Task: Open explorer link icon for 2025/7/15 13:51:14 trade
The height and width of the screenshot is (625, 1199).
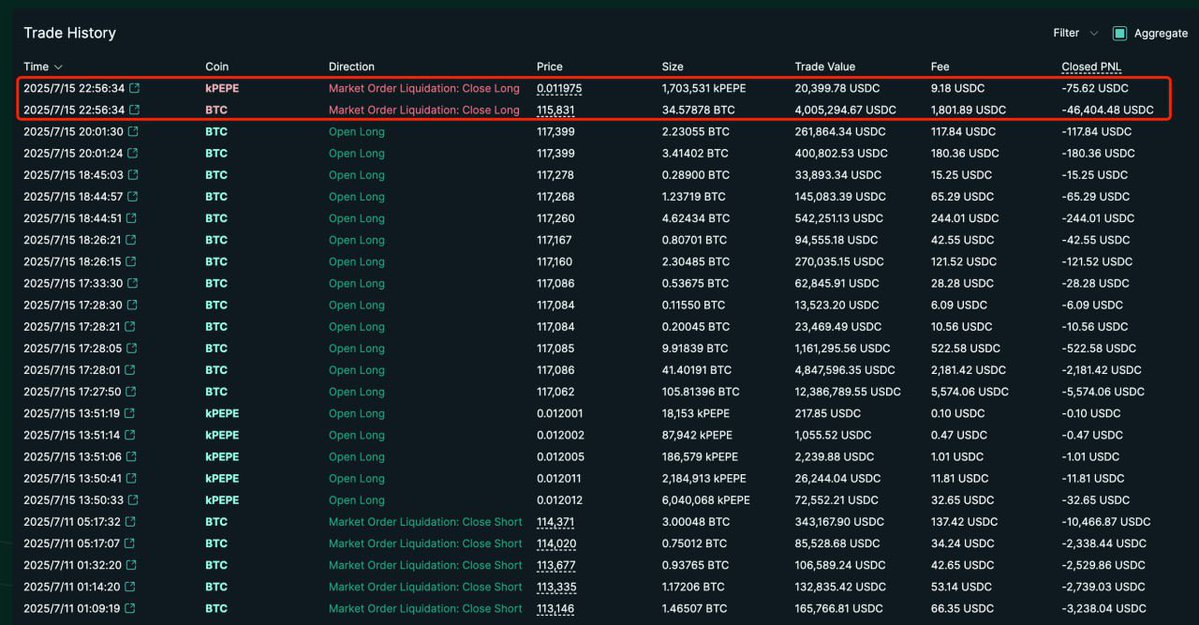Action: (130, 435)
